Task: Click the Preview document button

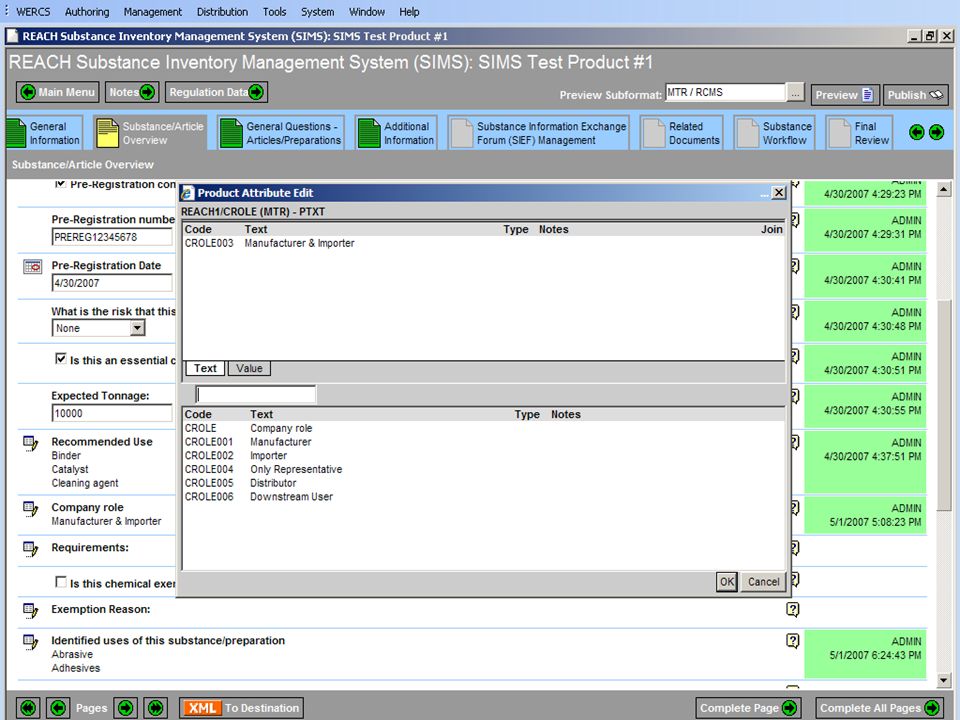Action: click(846, 95)
